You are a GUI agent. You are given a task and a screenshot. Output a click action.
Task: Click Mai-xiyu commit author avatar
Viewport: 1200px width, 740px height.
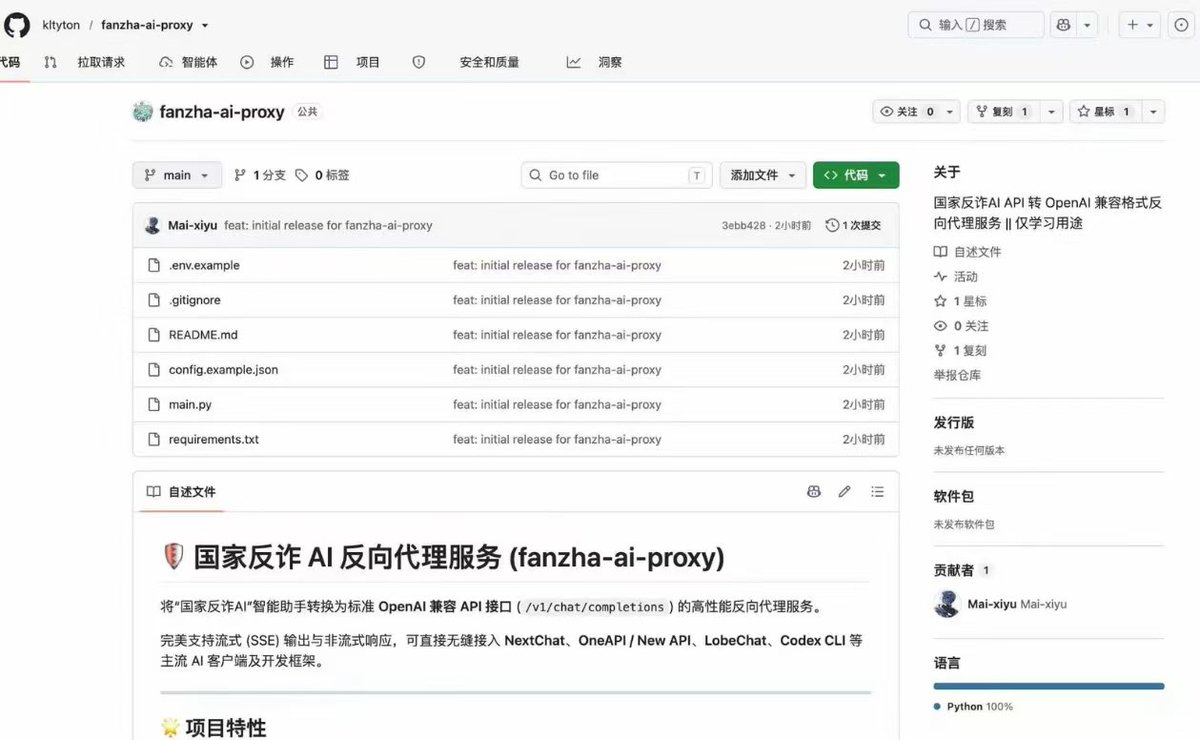pyautogui.click(x=152, y=225)
